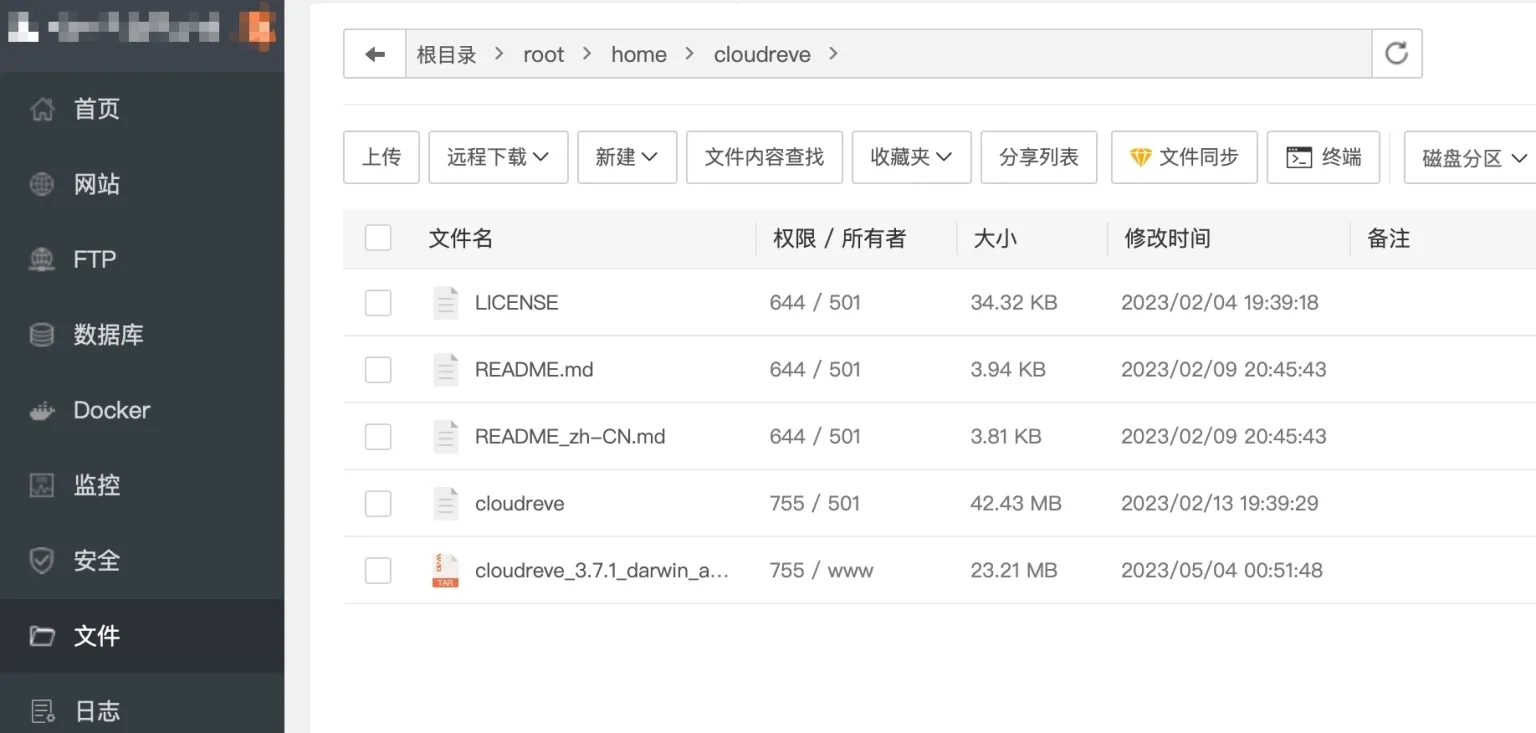Viewport: 1536px width, 733px height.
Task: Open the 收藏夹 dropdown
Action: tap(911, 157)
